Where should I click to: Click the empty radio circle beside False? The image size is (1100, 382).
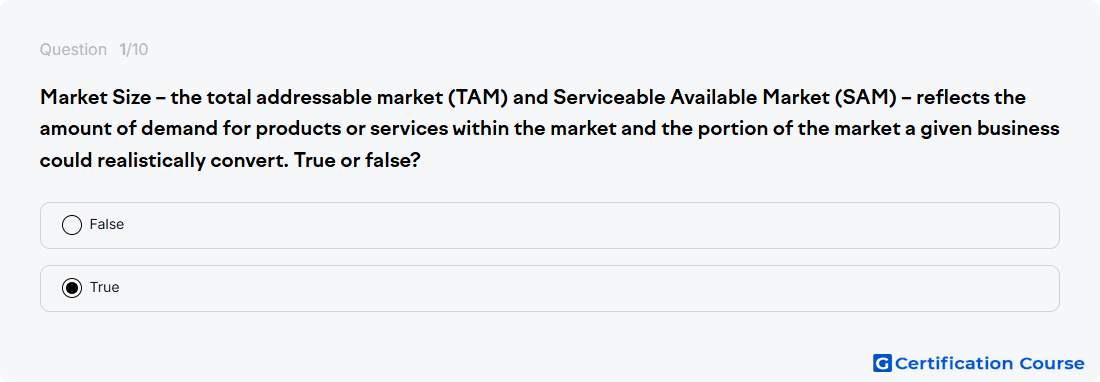(x=72, y=225)
